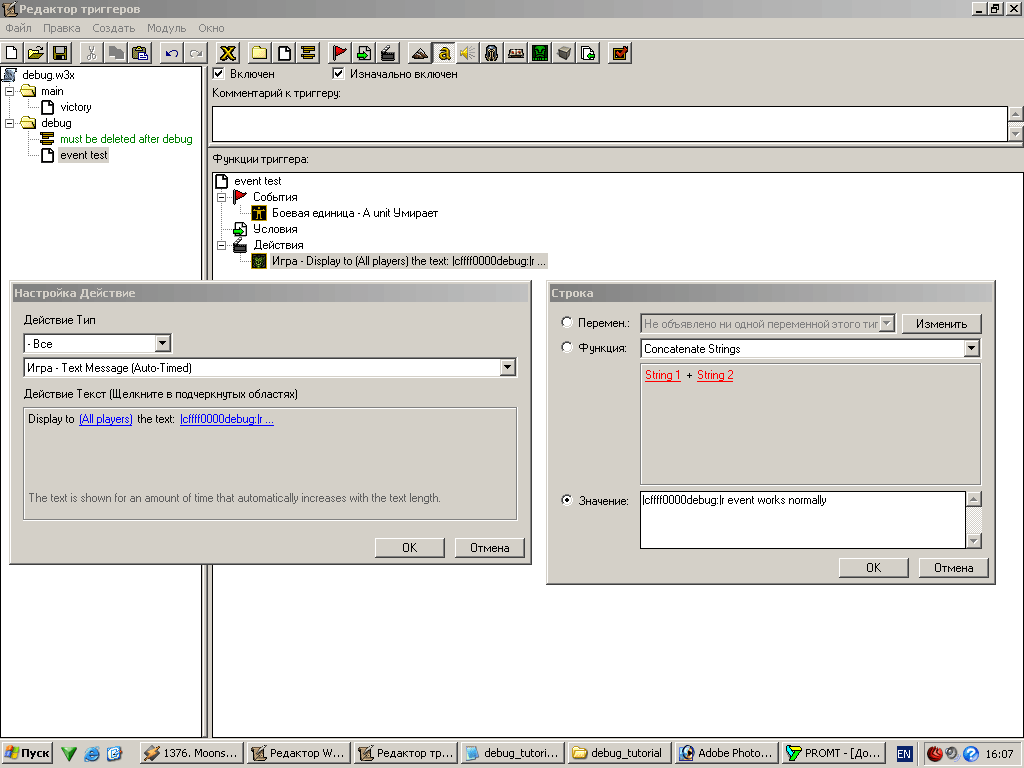Open the 'Text Message (Auto-Timed)' action dropdown

click(507, 368)
